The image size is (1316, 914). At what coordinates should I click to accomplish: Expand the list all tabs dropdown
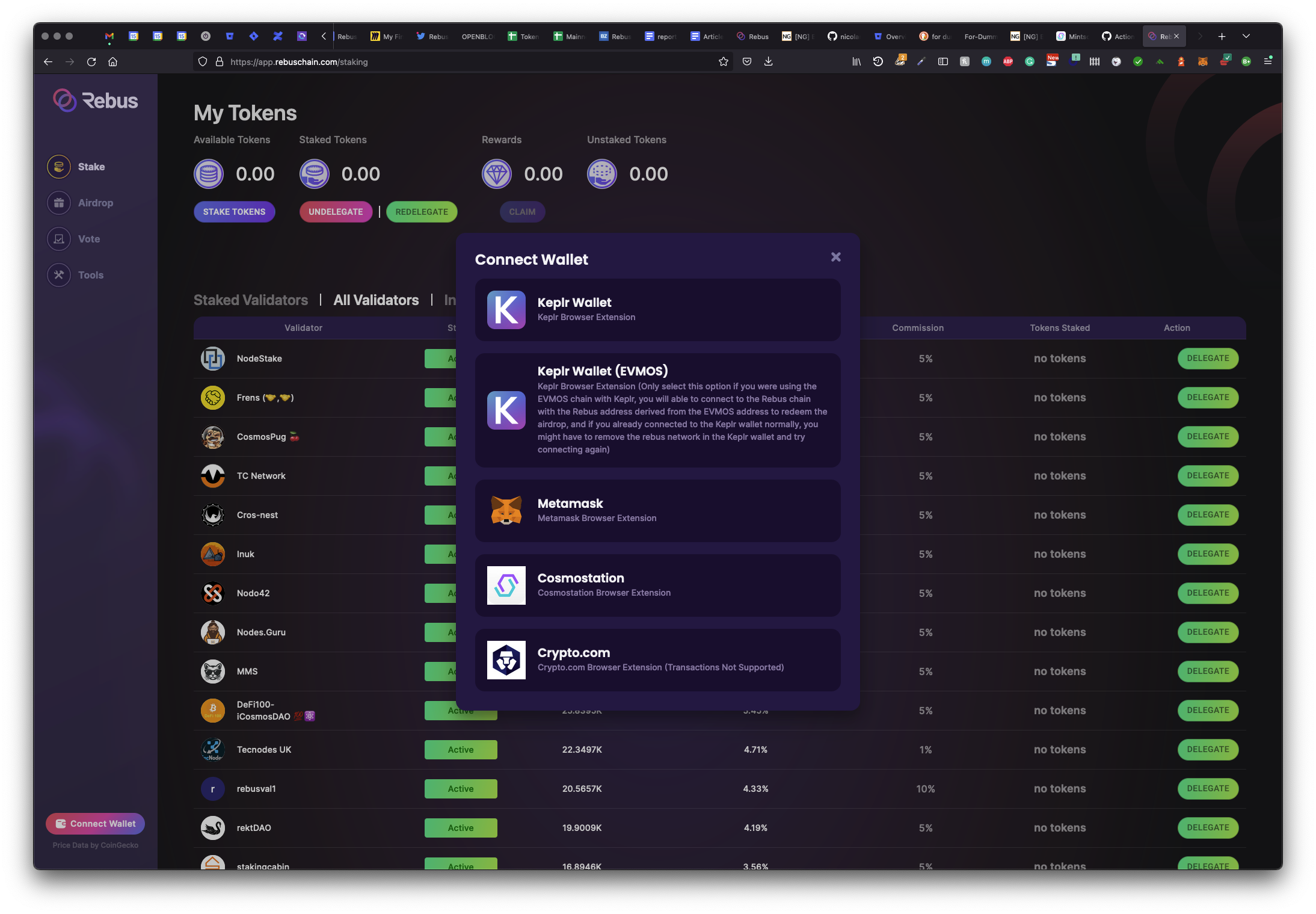point(1246,36)
